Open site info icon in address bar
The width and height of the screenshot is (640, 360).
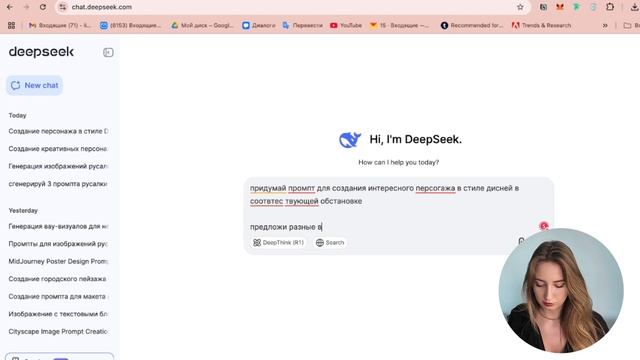(x=62, y=7)
